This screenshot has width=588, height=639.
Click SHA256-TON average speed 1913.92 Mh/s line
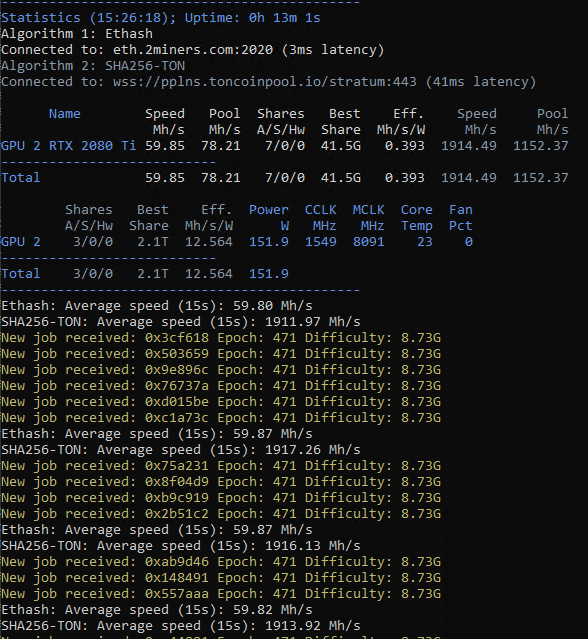coord(181,626)
